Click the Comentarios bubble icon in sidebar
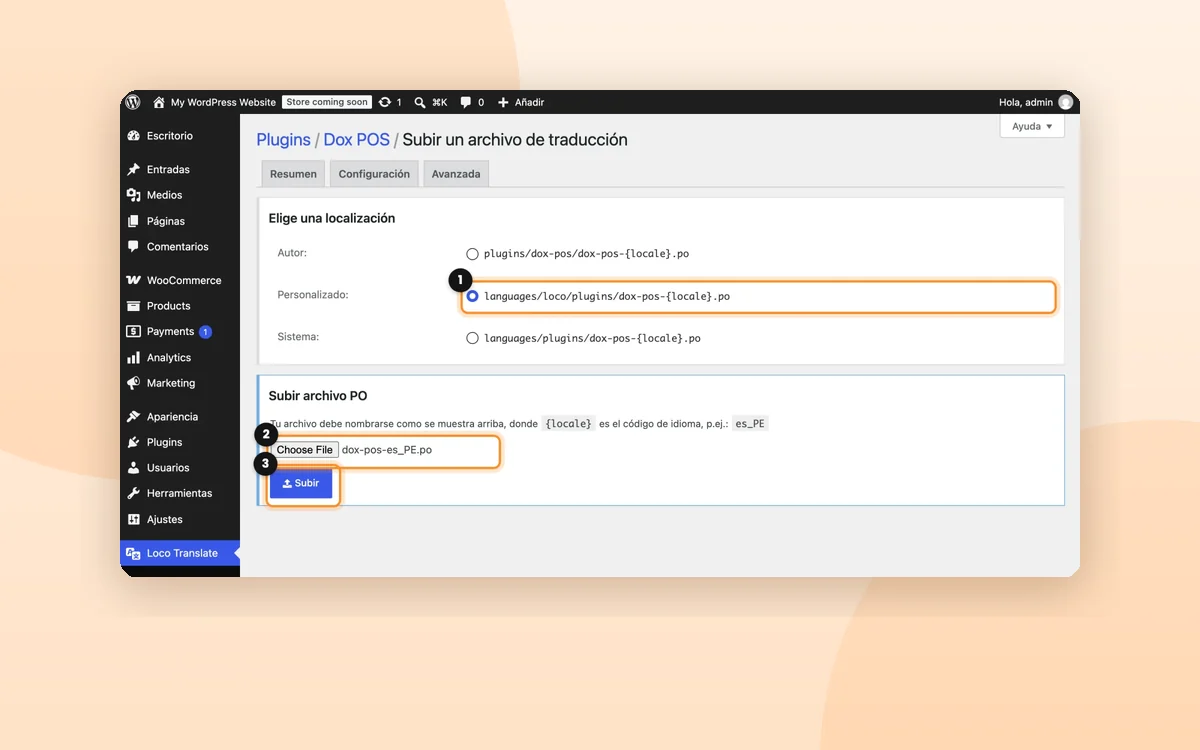 (x=133, y=246)
